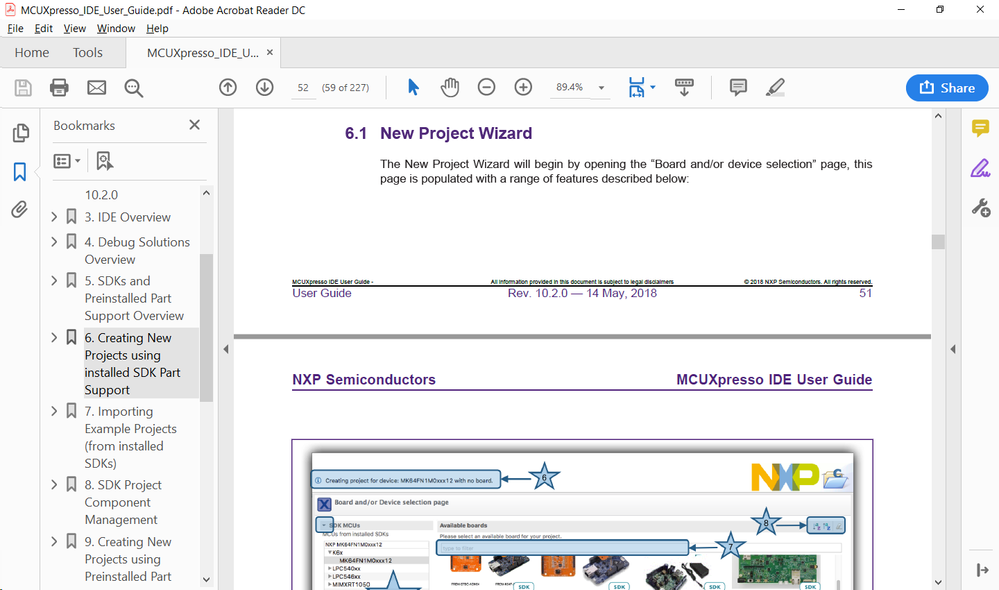The width and height of the screenshot is (999, 590).
Task: Select bookmark 4. Debug Solutions Overview
Action: pyautogui.click(x=137, y=250)
